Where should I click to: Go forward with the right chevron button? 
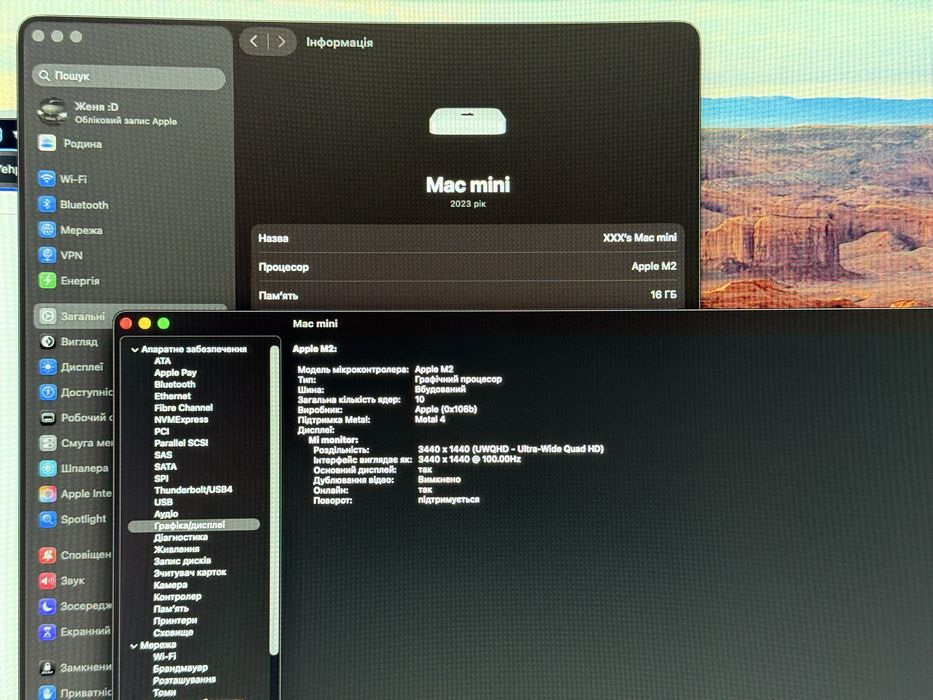click(281, 41)
